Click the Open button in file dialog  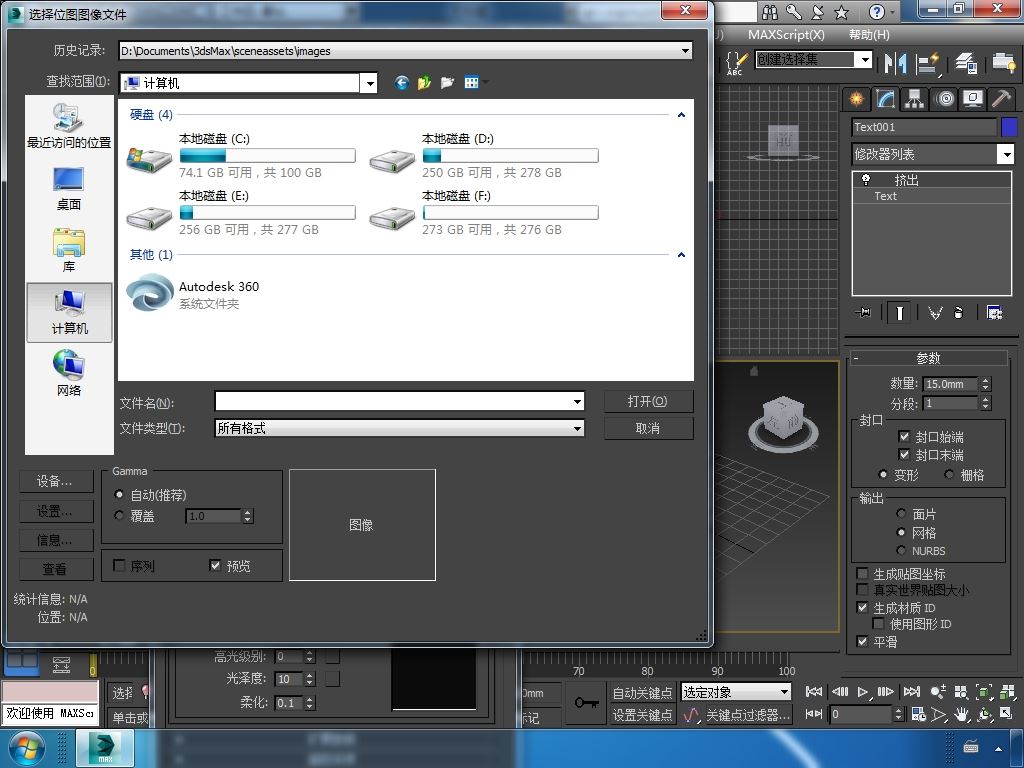pos(648,401)
